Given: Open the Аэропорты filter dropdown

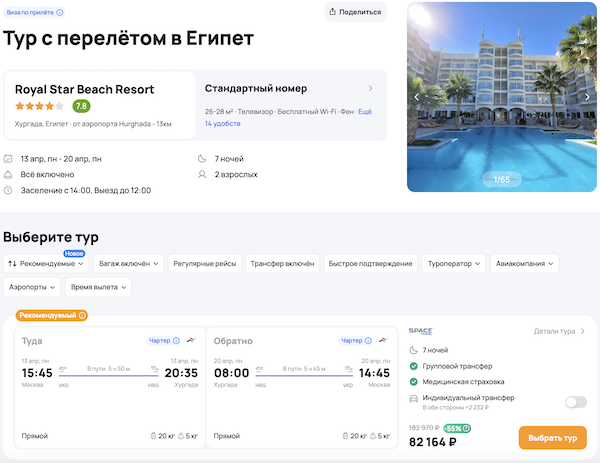Looking at the screenshot, I should tap(32, 288).
